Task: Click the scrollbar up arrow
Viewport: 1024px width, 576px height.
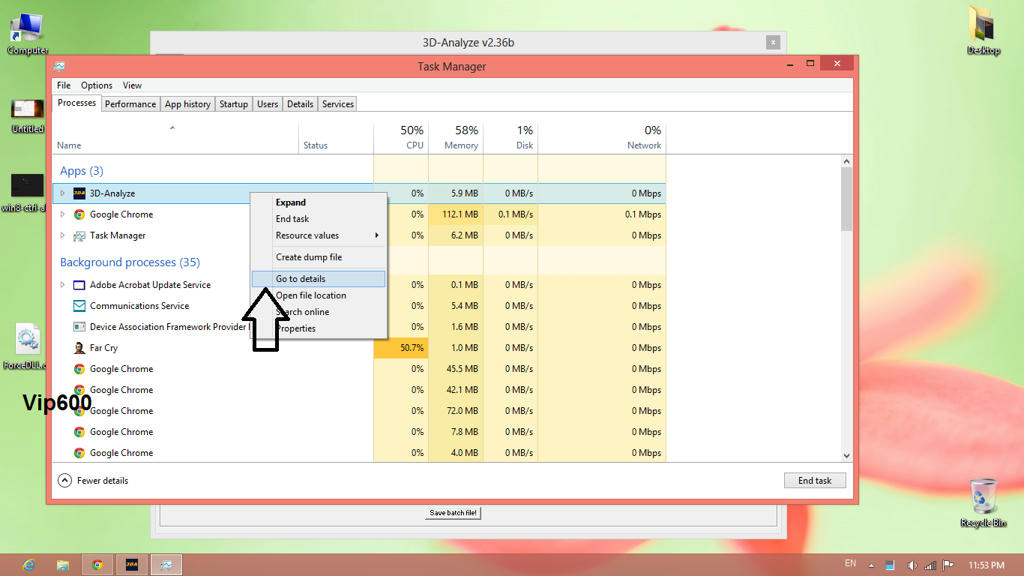Action: 846,161
